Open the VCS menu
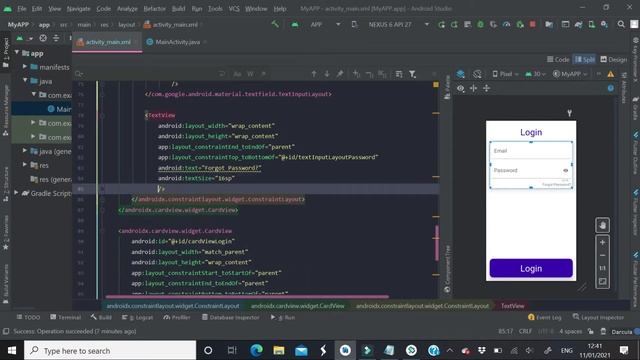640x360 pixels. click(234, 9)
